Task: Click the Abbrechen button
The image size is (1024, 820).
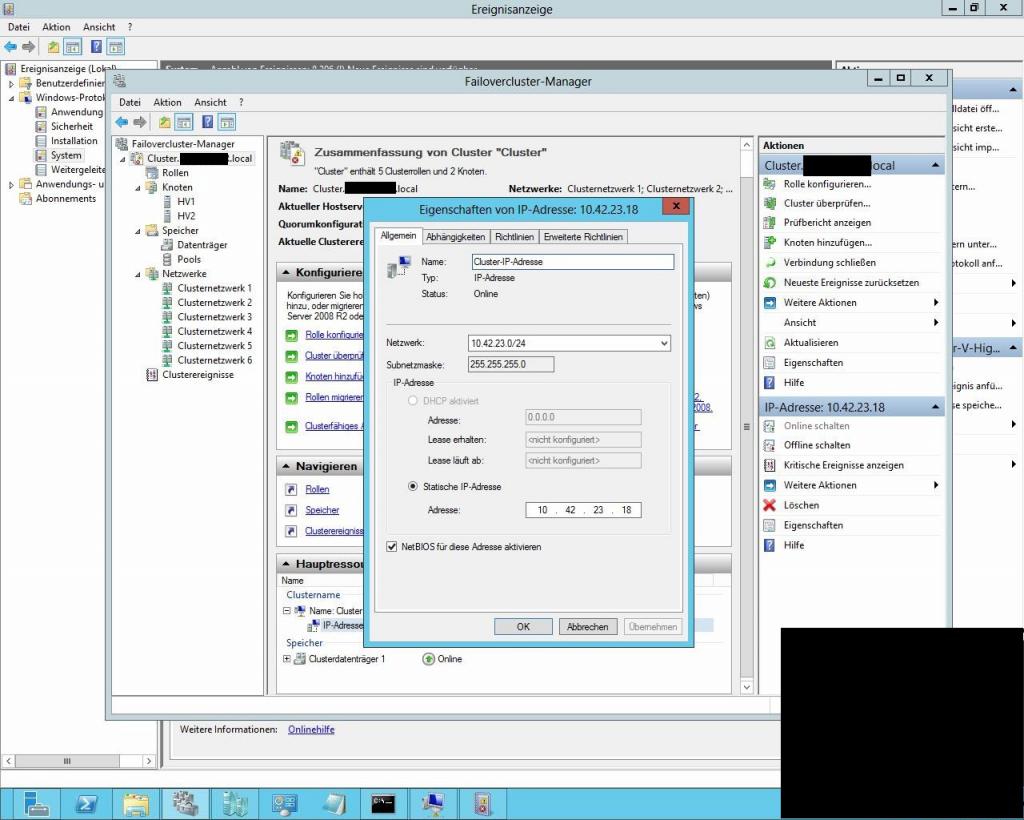Action: pyautogui.click(x=588, y=627)
